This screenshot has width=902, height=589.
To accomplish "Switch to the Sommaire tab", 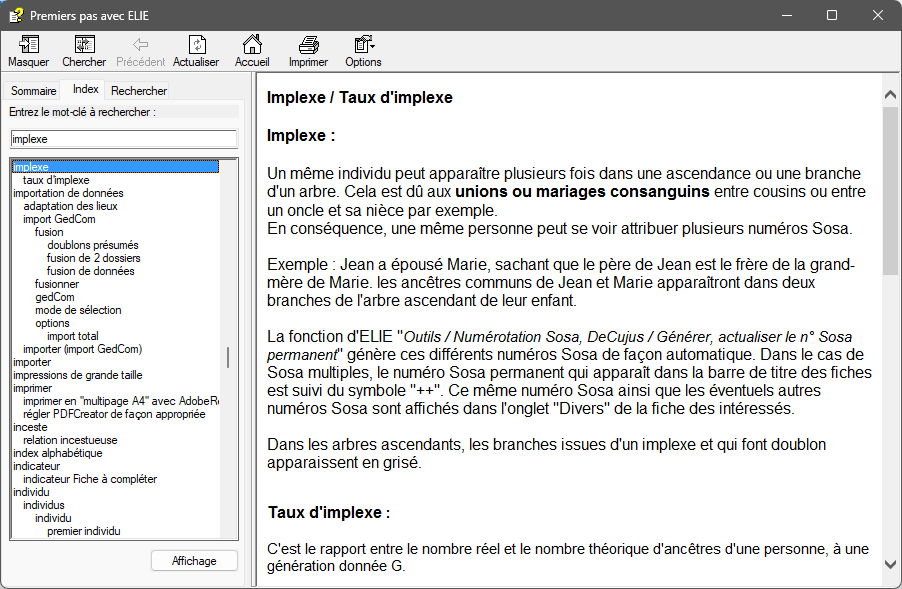I will (x=33, y=91).
